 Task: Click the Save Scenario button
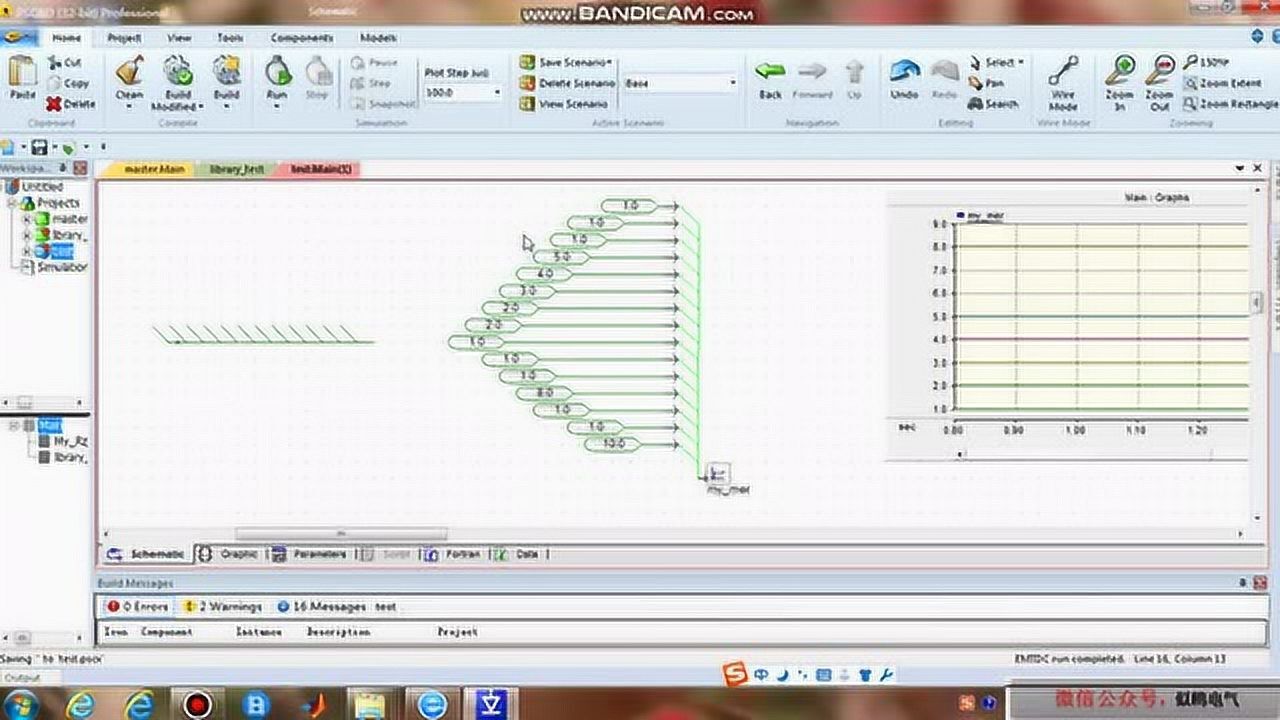pyautogui.click(x=566, y=62)
